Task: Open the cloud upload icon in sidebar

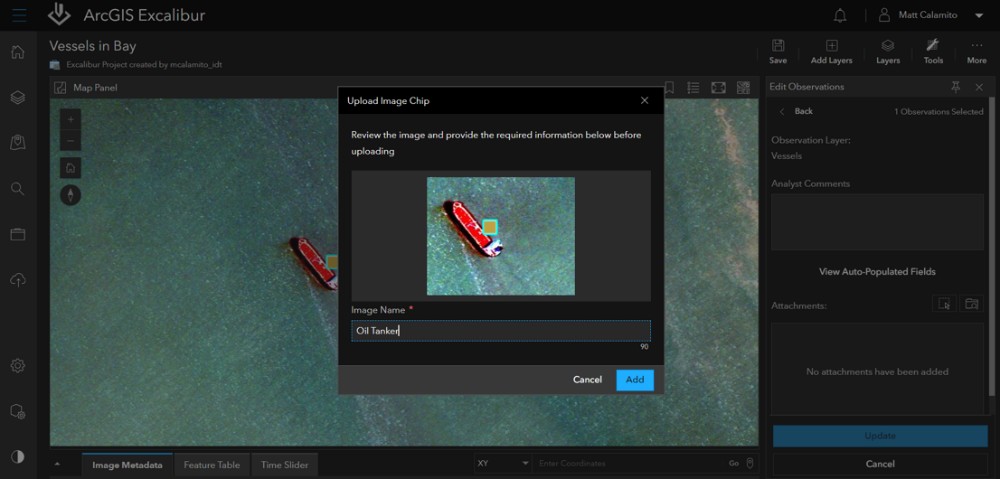Action: pos(18,279)
